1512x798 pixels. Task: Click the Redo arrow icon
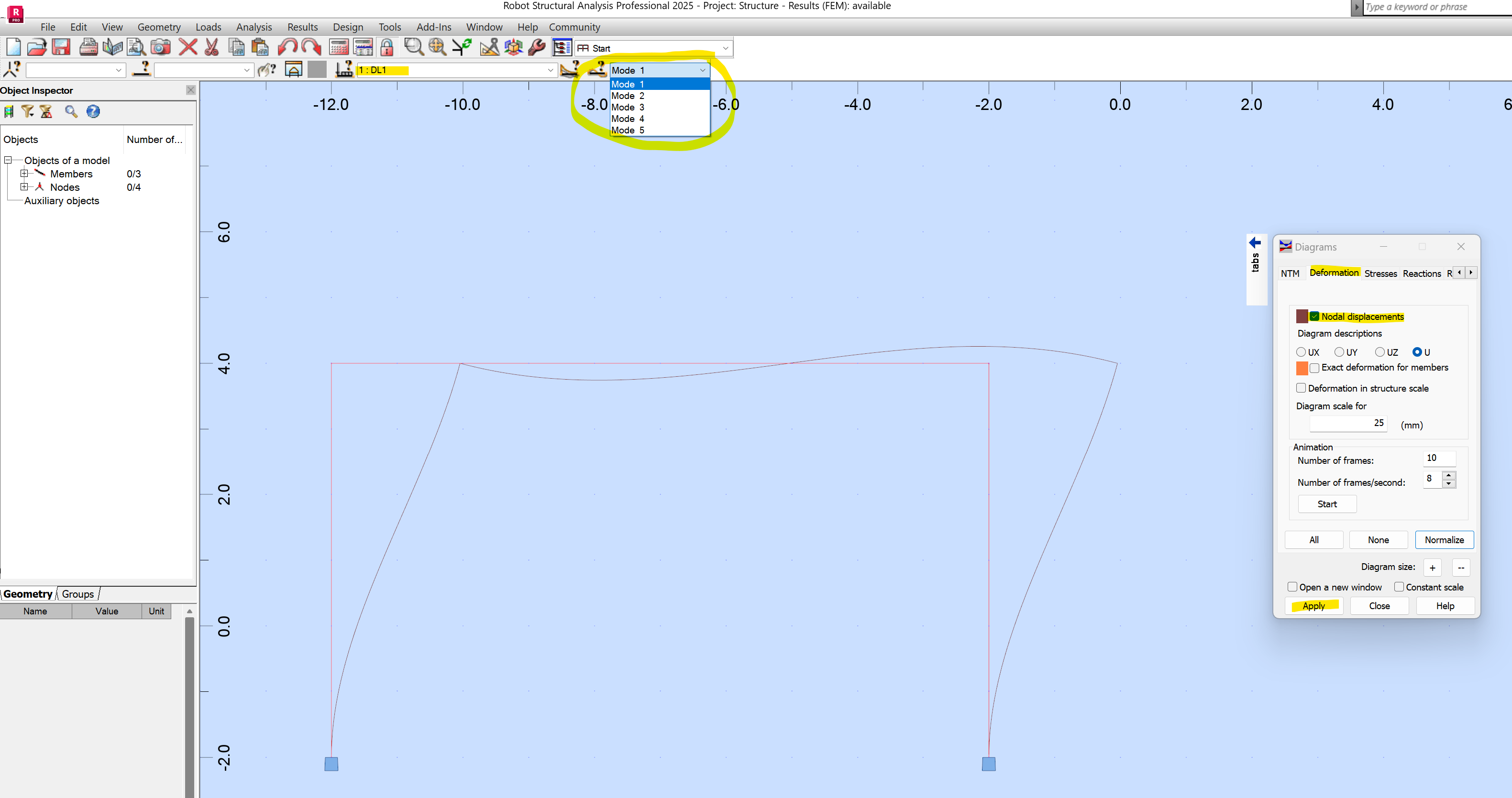click(x=311, y=47)
